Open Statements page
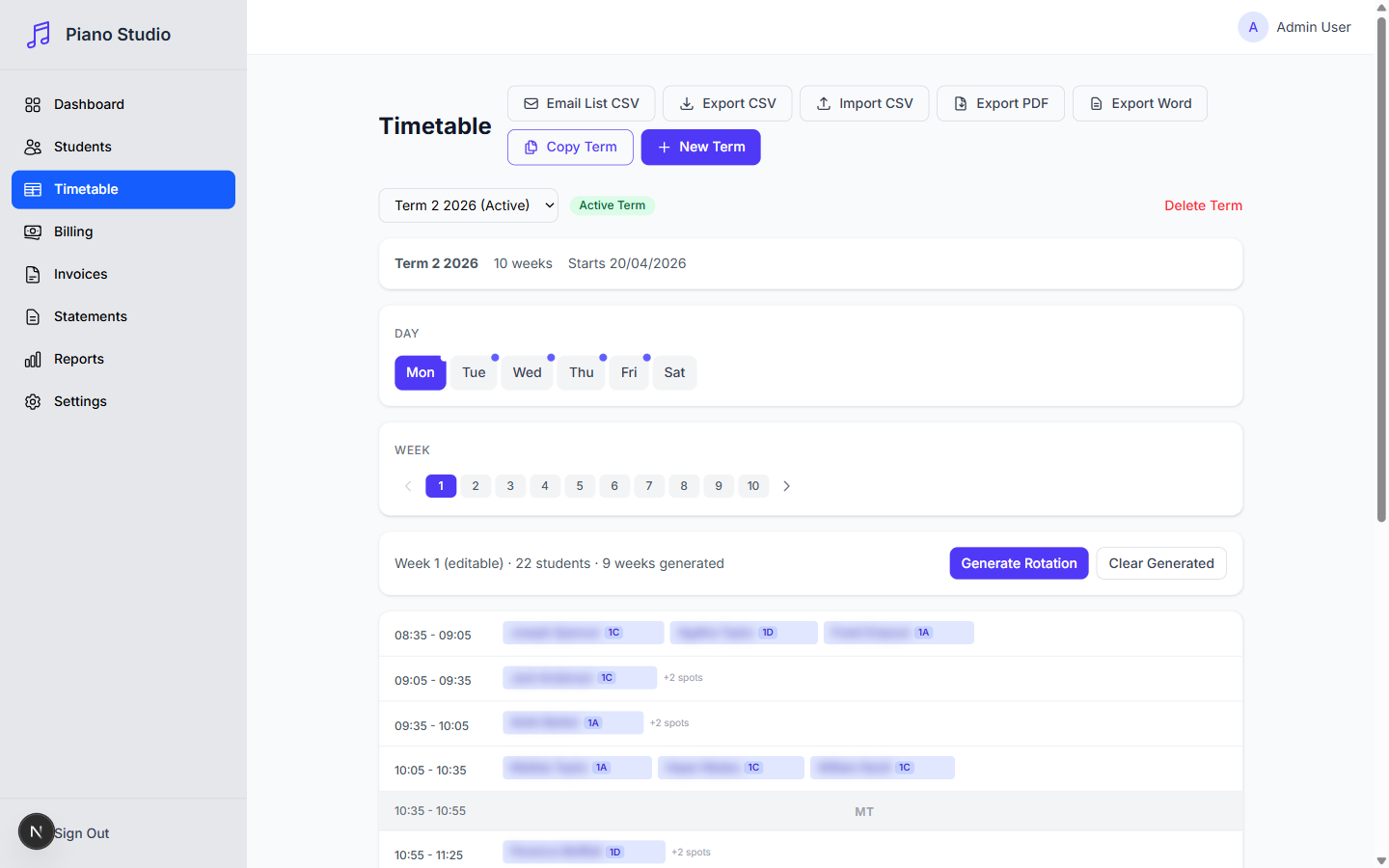 123,316
